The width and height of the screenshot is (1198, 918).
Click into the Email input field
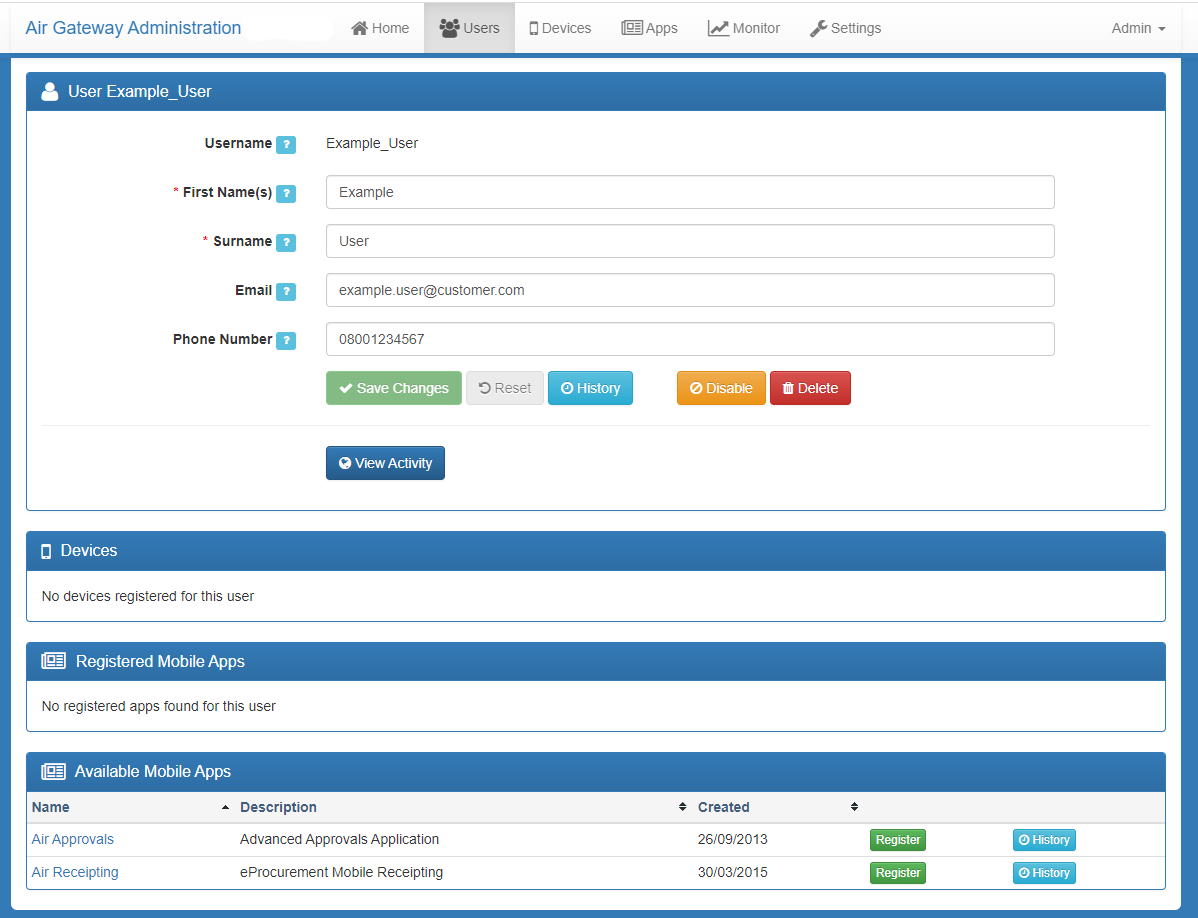690,290
